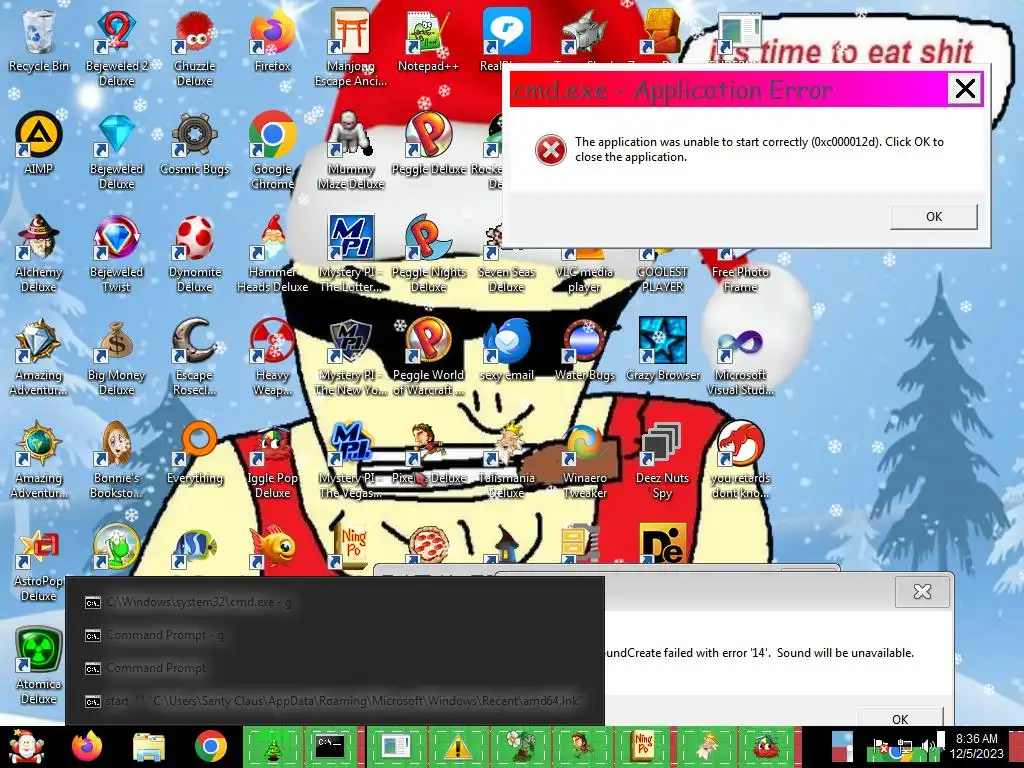Open Peggle Deluxe desktop shortcut
This screenshot has width=1024, height=768.
428,144
